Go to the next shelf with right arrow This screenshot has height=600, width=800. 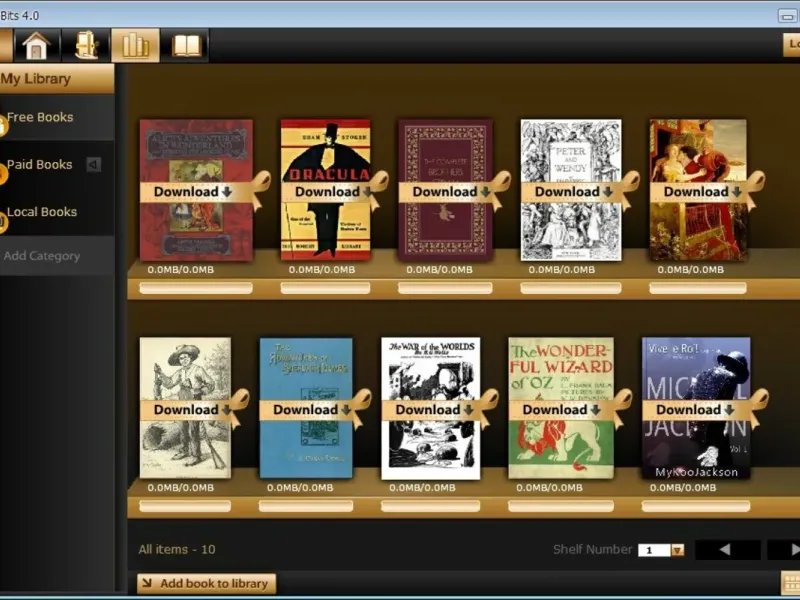coord(786,549)
